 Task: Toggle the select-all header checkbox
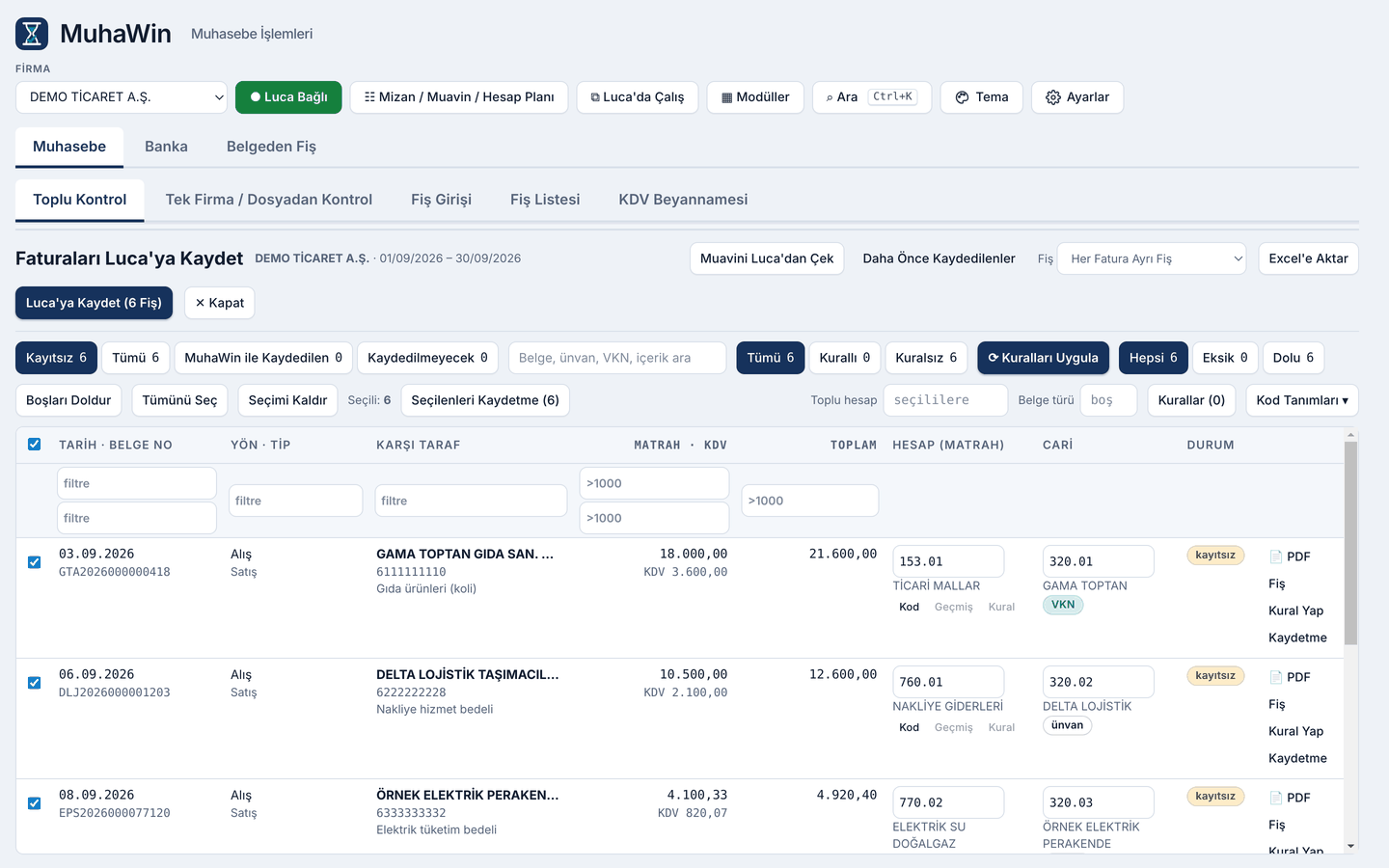point(35,445)
